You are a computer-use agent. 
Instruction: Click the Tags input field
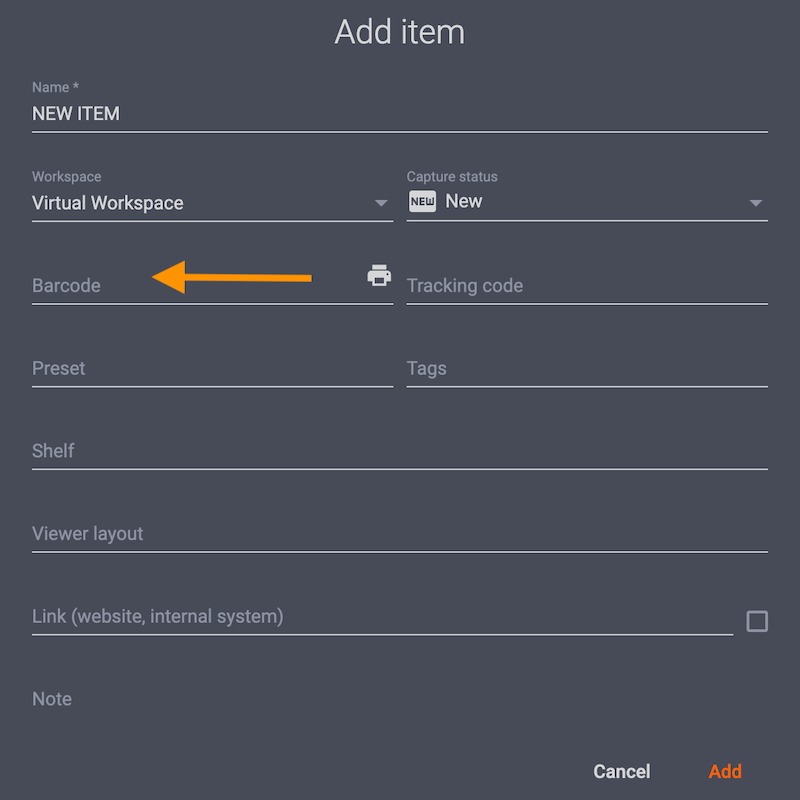point(586,369)
